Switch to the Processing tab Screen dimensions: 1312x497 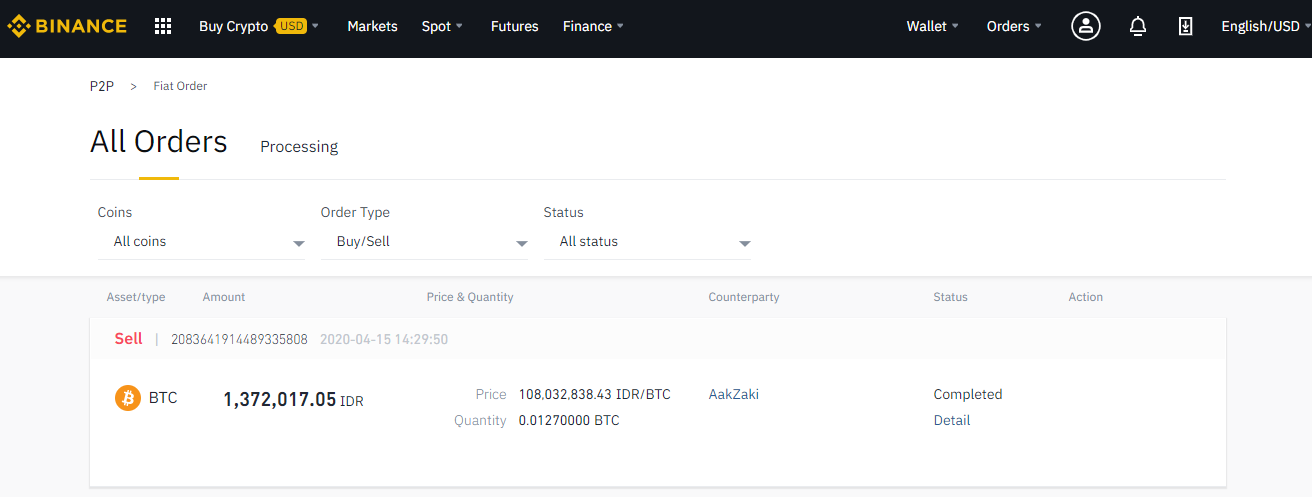click(299, 146)
